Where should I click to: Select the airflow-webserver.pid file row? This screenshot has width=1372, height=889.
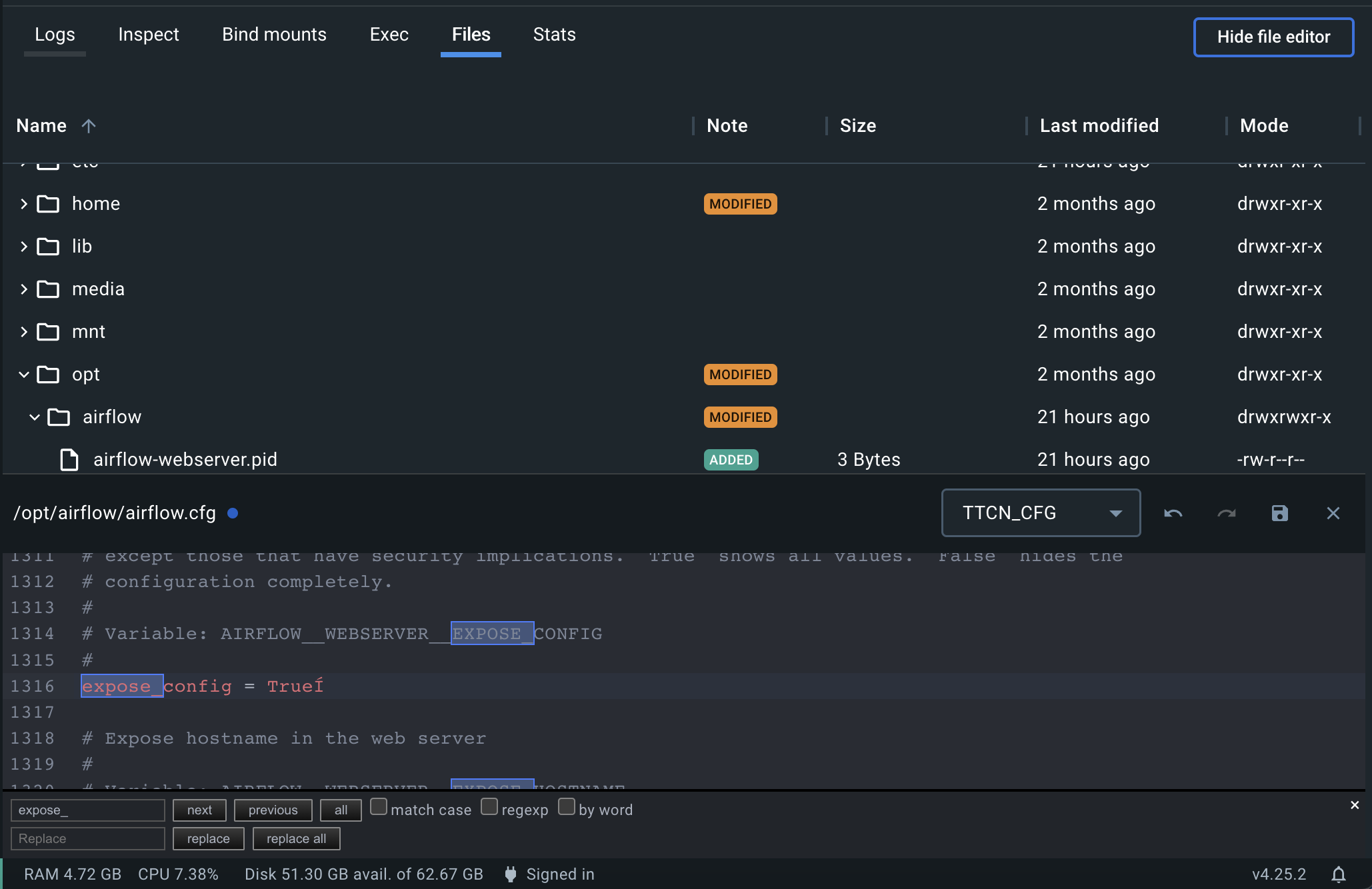pyautogui.click(x=684, y=460)
